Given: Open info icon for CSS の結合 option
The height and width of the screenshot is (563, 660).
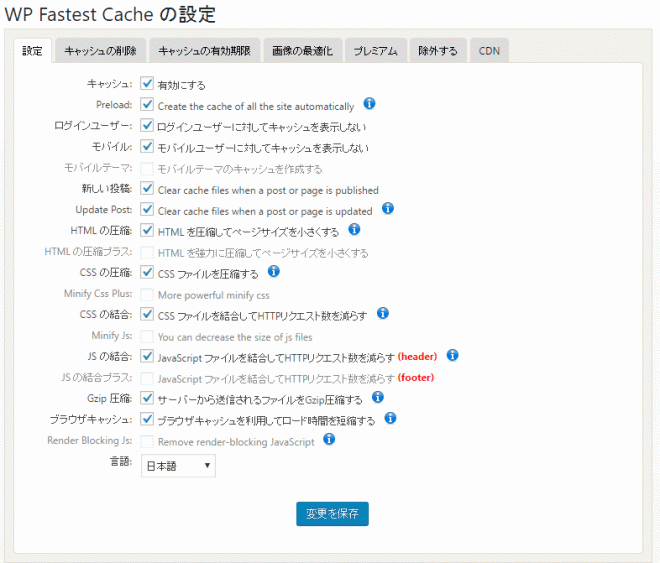Looking at the screenshot, I should [383, 313].
